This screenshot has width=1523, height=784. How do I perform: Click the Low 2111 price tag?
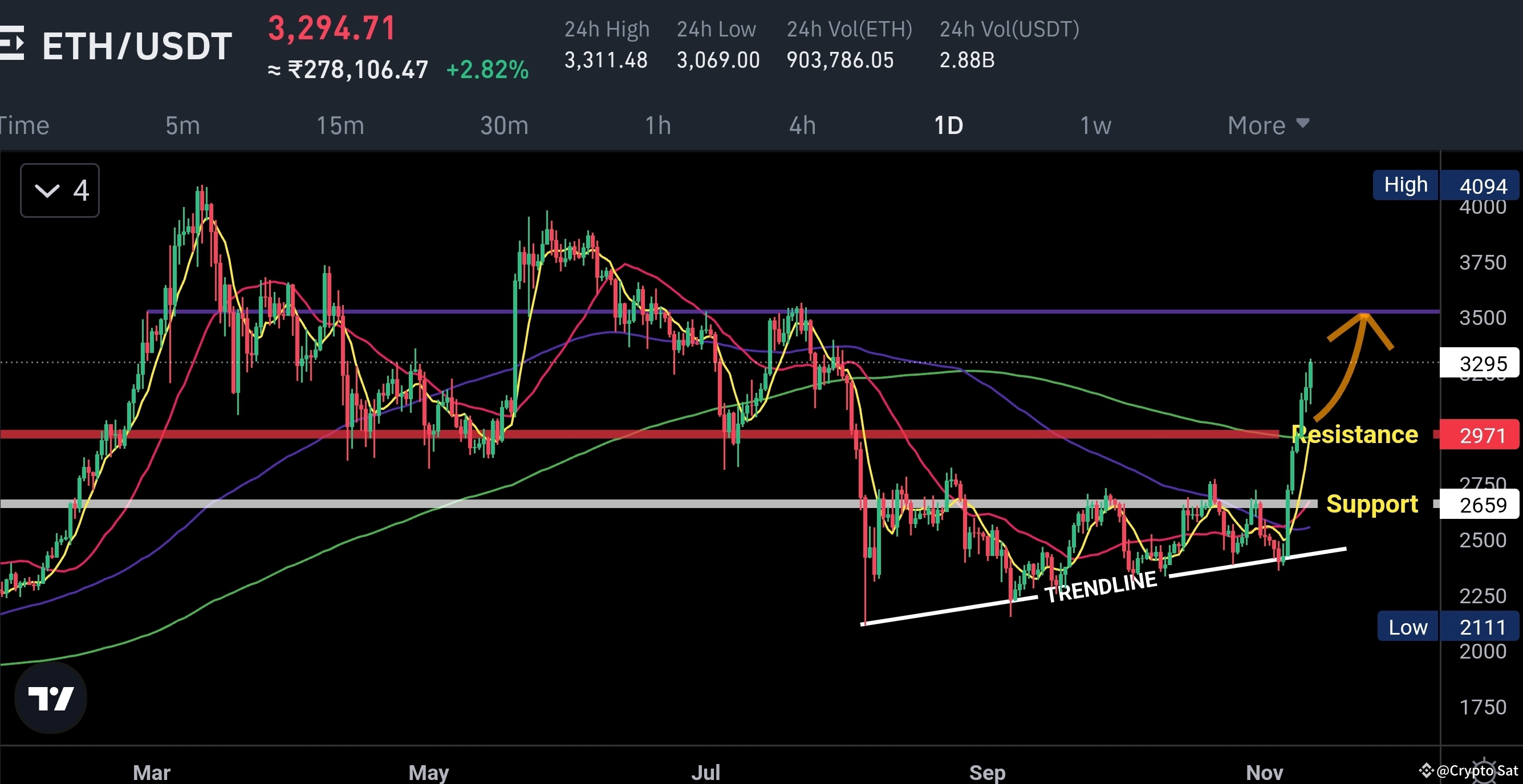click(1448, 627)
